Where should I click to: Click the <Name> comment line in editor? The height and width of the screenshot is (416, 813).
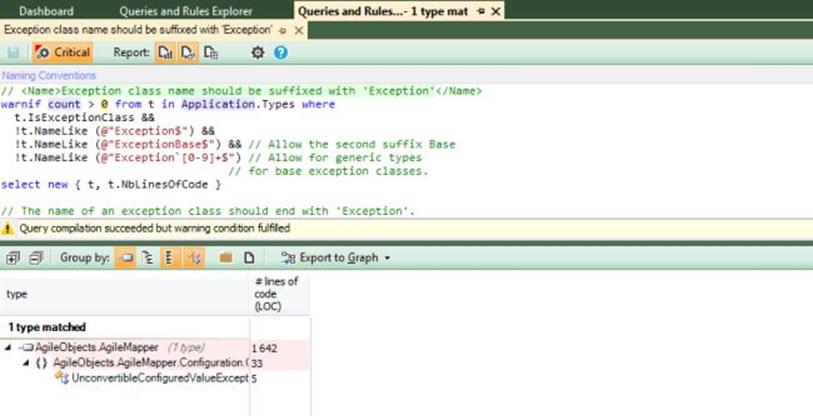pos(241,91)
